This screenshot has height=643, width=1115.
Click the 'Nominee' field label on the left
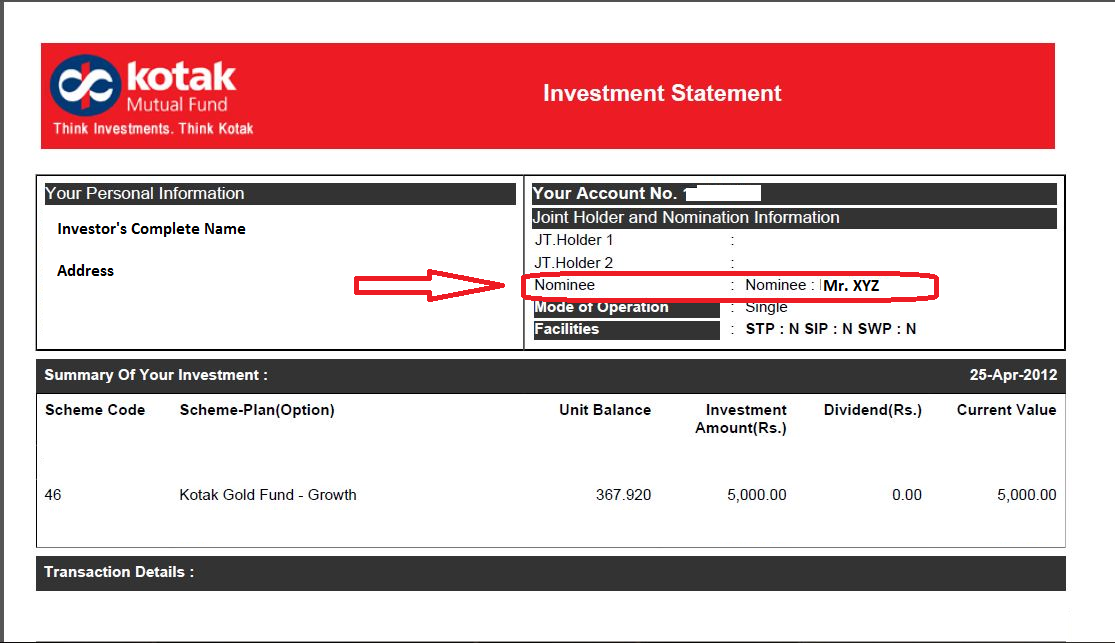point(565,285)
